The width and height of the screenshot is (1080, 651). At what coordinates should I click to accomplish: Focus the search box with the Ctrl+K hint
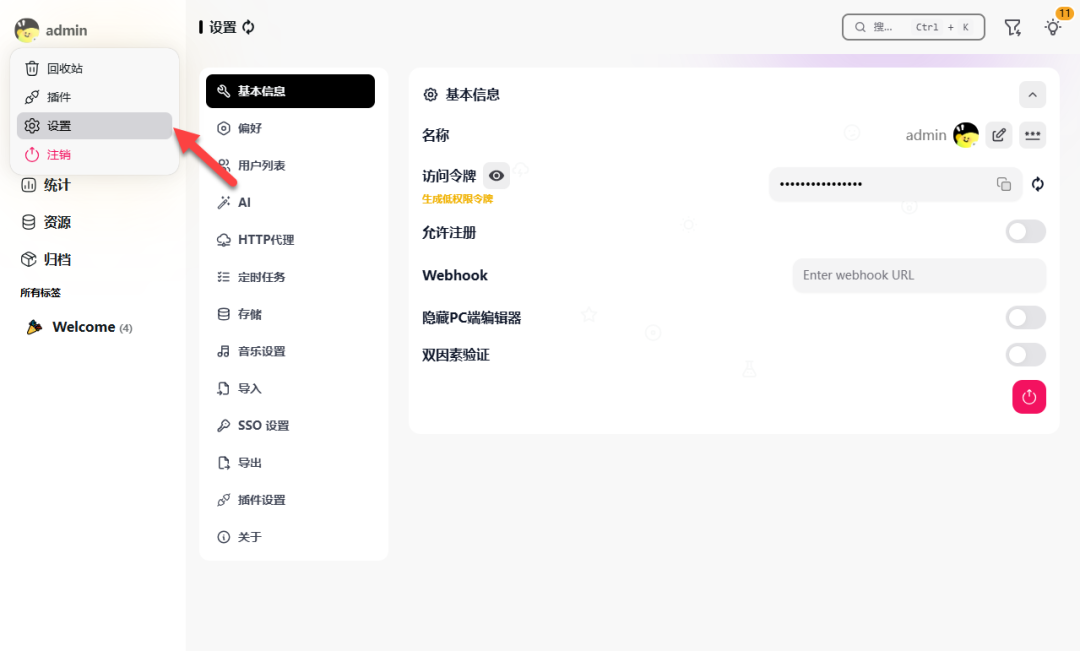click(913, 27)
